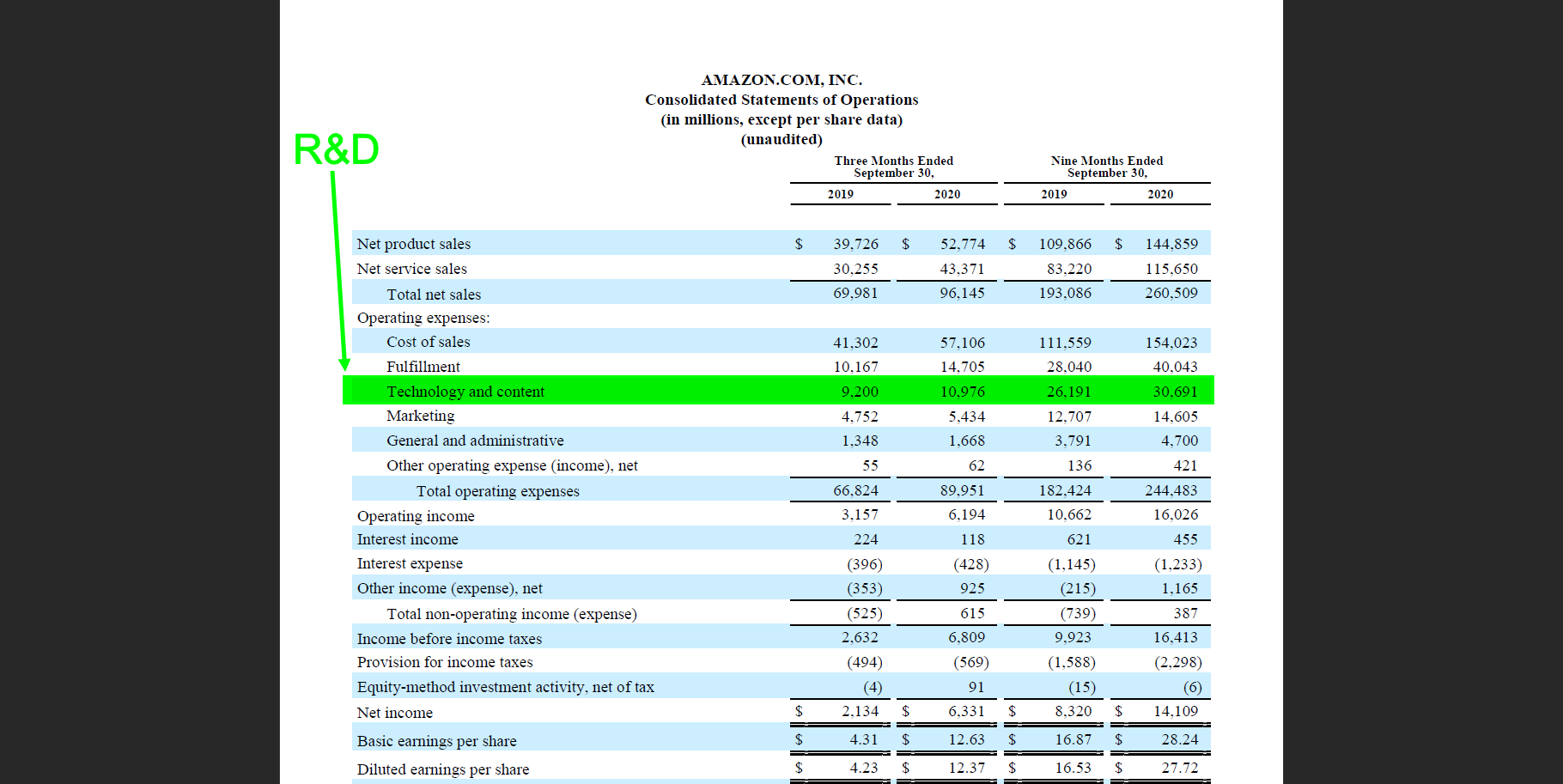Click the operating income value 10,662

tap(1069, 514)
